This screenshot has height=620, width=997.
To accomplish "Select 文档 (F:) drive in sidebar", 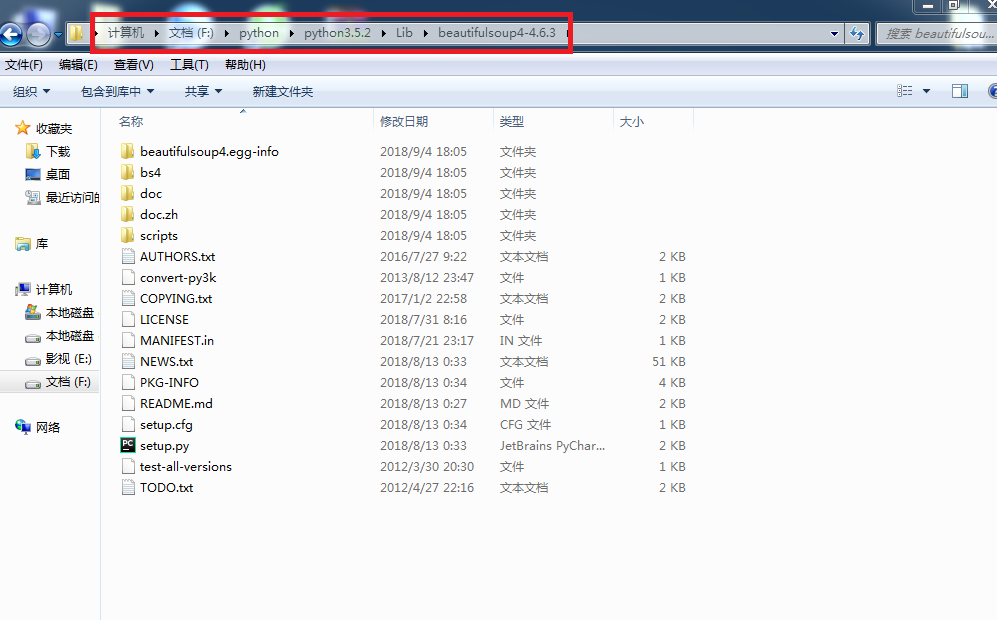I will tap(68, 382).
